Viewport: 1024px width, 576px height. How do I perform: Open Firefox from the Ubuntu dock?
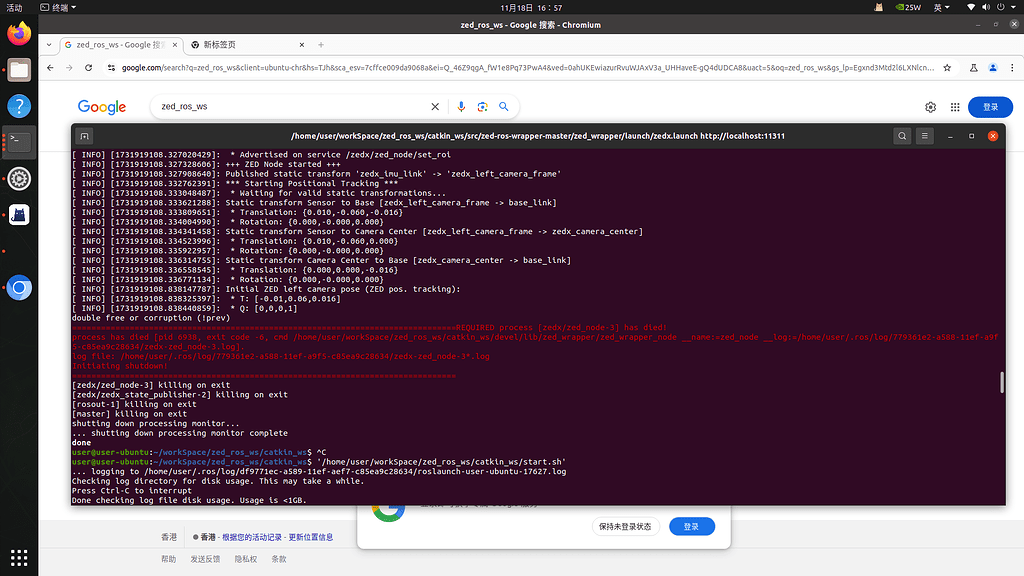(19, 35)
